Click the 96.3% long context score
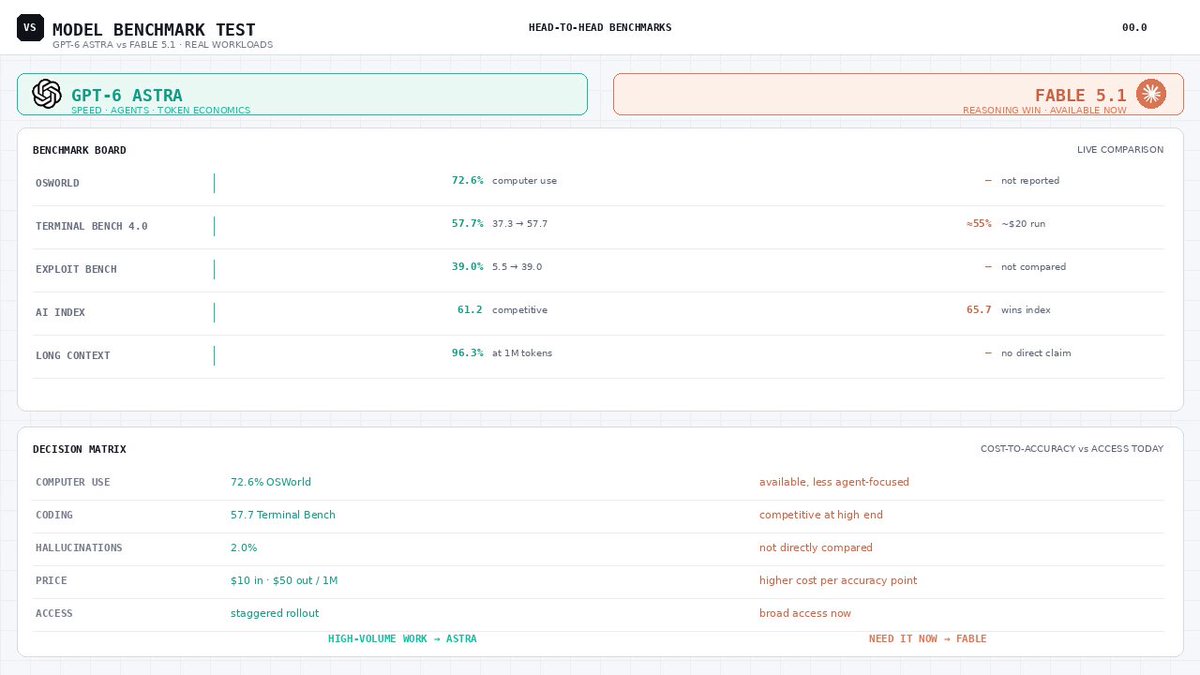The width and height of the screenshot is (1200, 675). coord(468,353)
